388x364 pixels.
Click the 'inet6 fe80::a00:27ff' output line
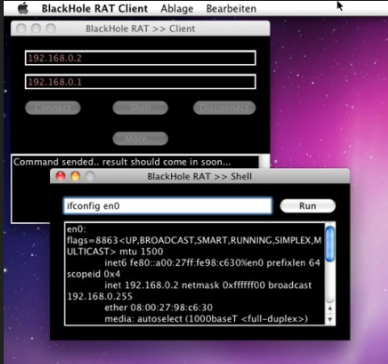point(212,263)
